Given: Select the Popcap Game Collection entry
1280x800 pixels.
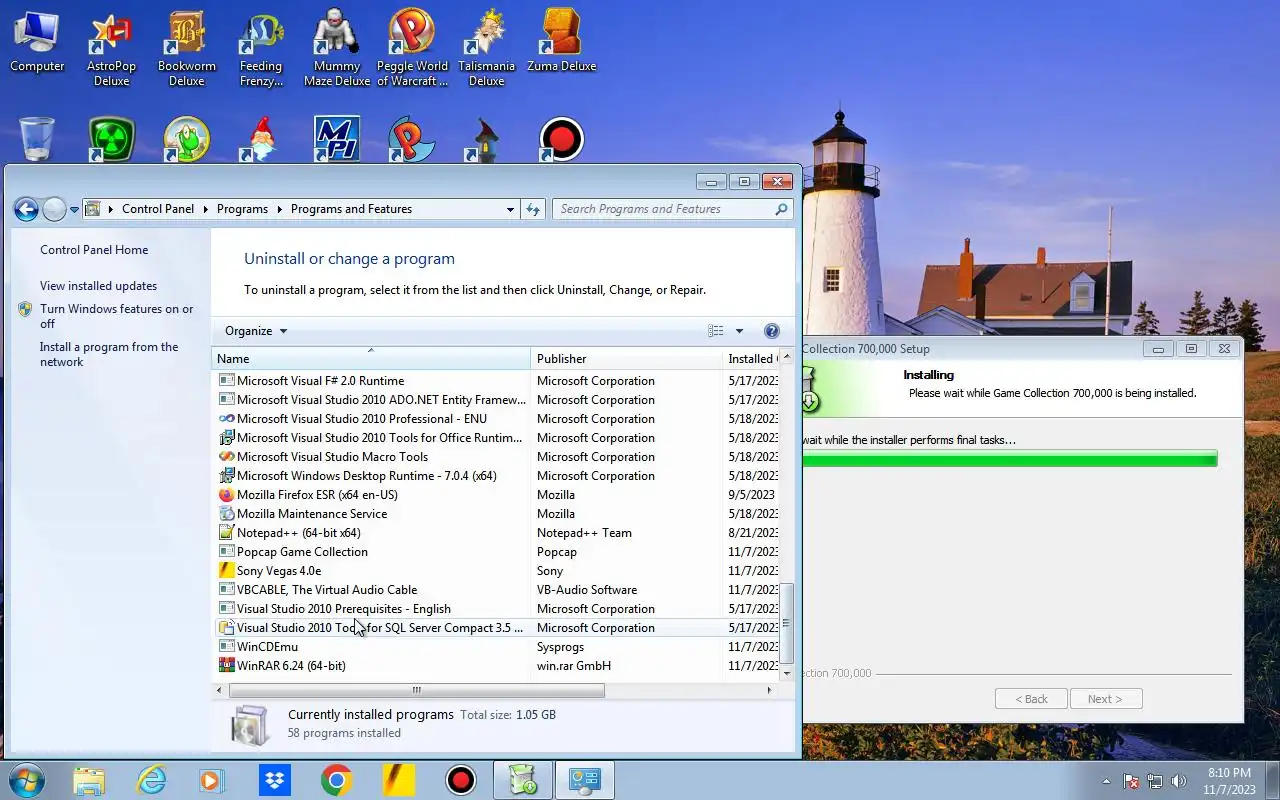Looking at the screenshot, I should [497, 552].
